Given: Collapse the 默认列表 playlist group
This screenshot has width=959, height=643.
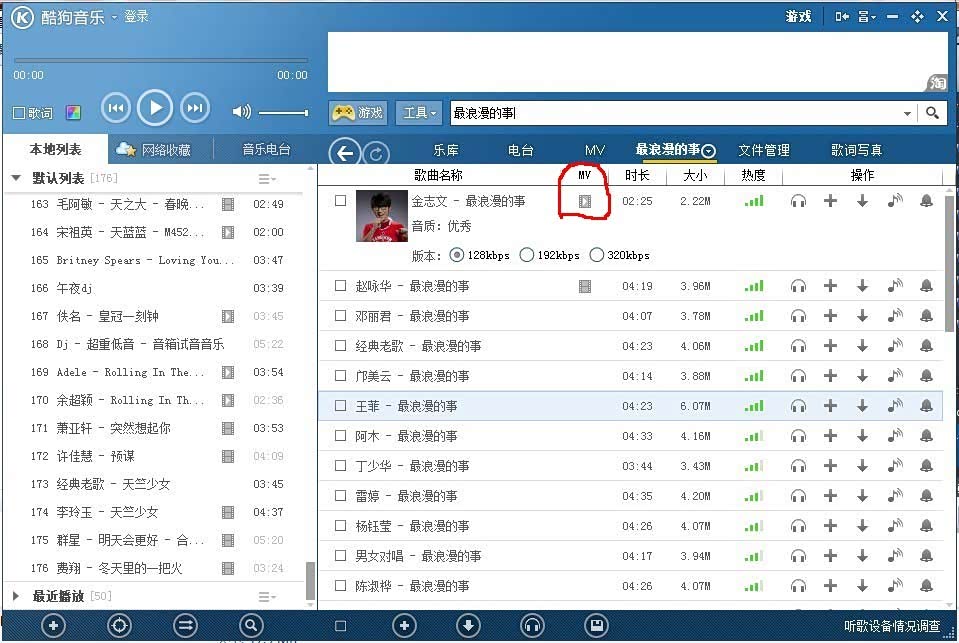Looking at the screenshot, I should point(16,178).
